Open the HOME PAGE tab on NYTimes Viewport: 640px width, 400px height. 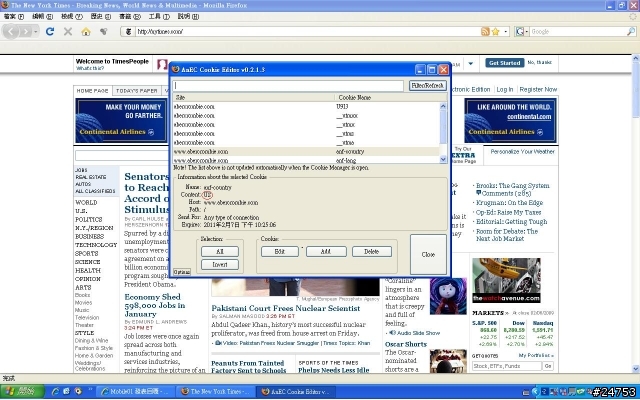tap(92, 91)
